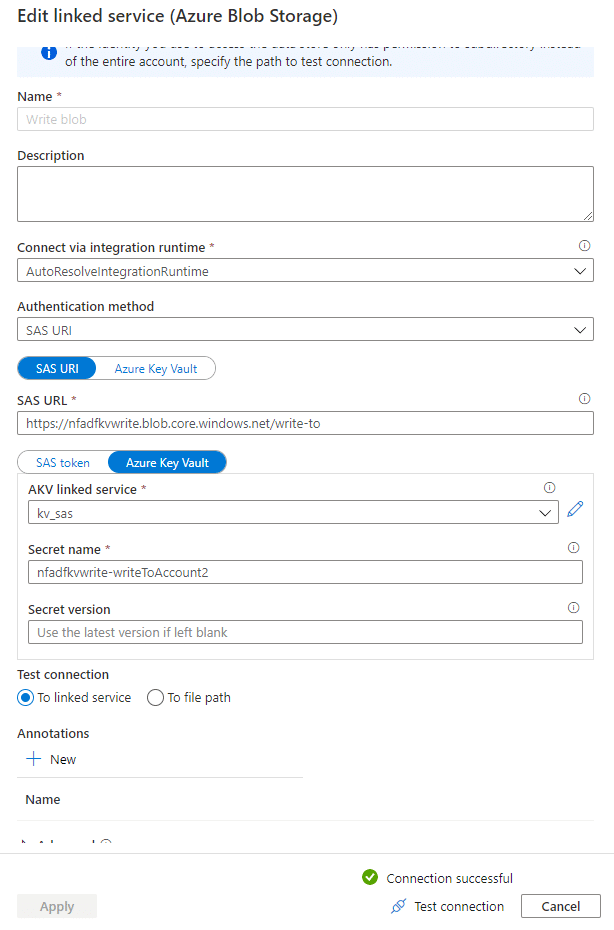Click into the Description text area
The image size is (614, 930).
[305, 194]
